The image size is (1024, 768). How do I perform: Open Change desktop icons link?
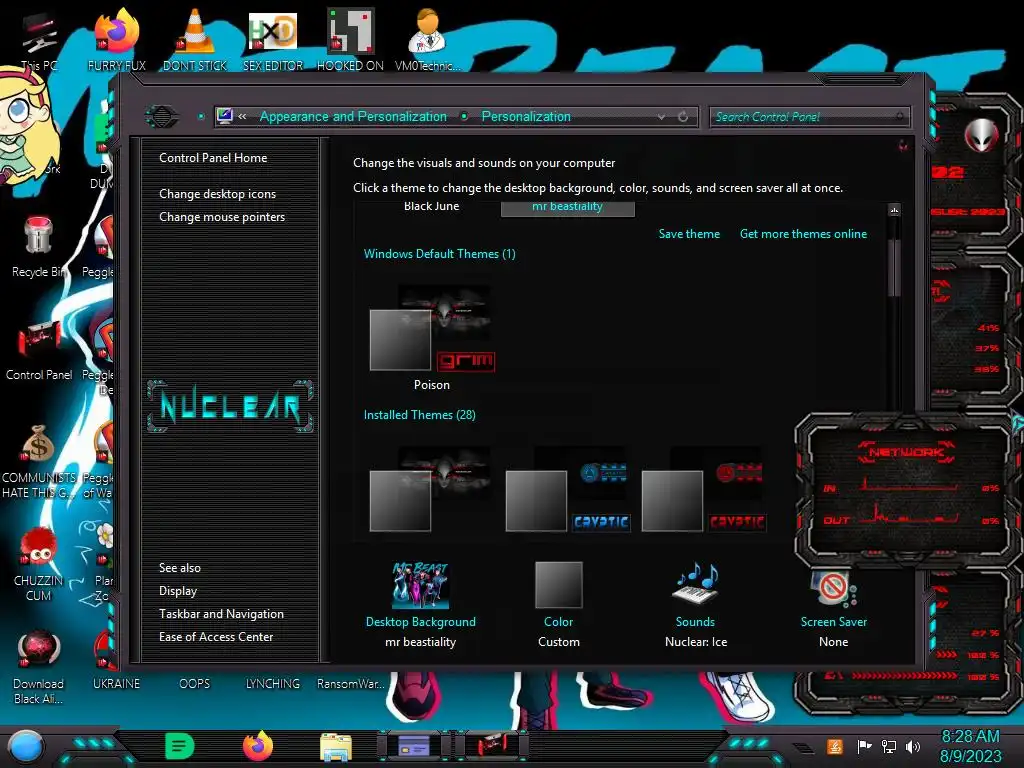217,194
